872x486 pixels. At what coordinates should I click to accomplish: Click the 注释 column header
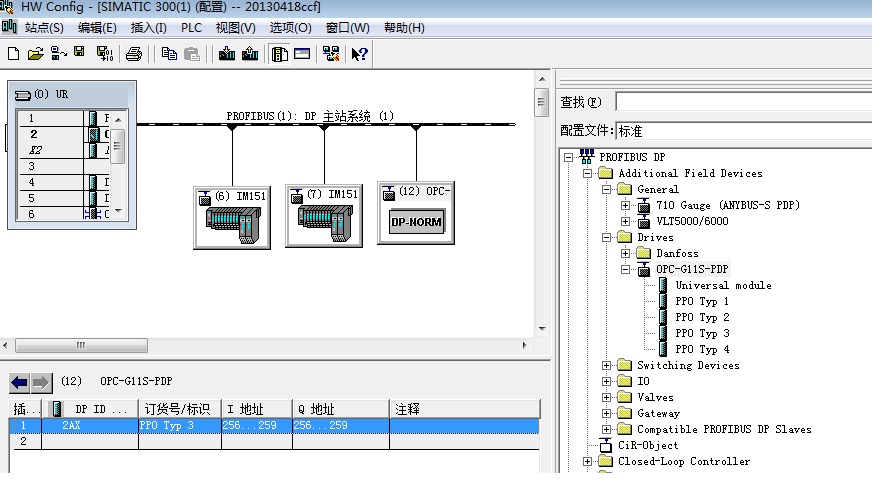tap(465, 409)
